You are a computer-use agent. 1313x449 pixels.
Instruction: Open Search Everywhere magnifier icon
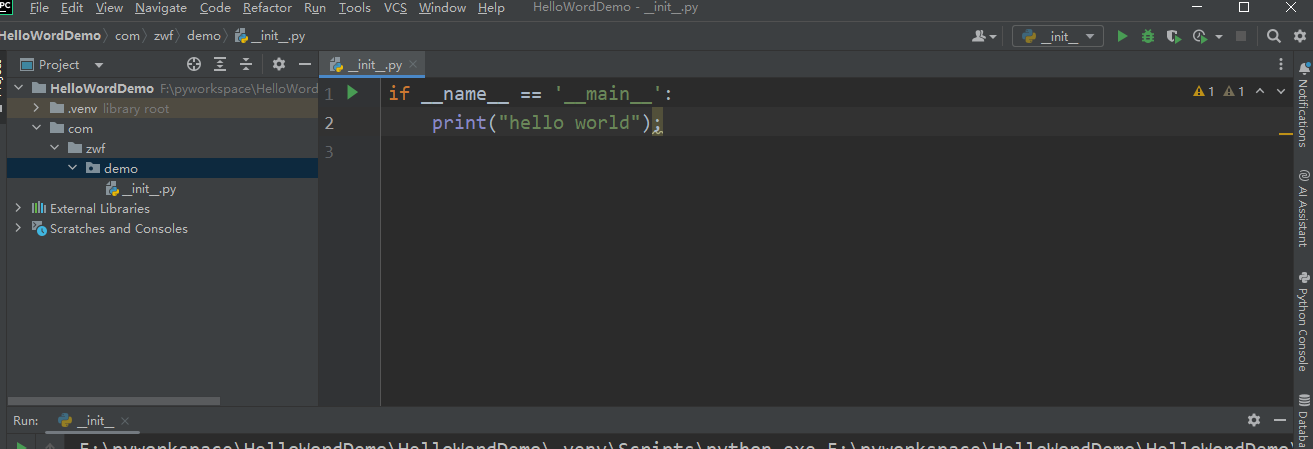pos(1273,36)
